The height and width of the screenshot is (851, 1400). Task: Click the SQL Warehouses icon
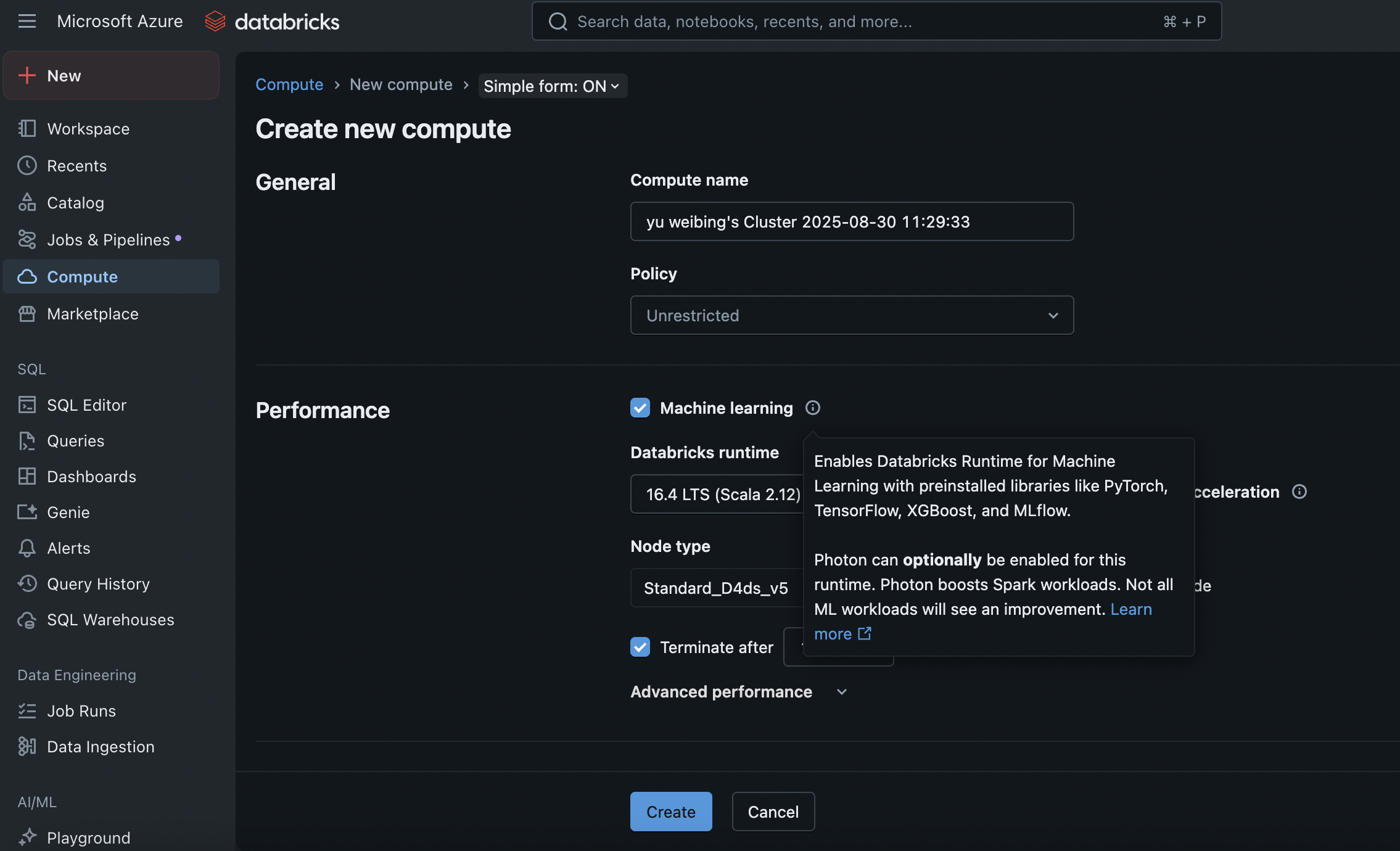tap(27, 619)
